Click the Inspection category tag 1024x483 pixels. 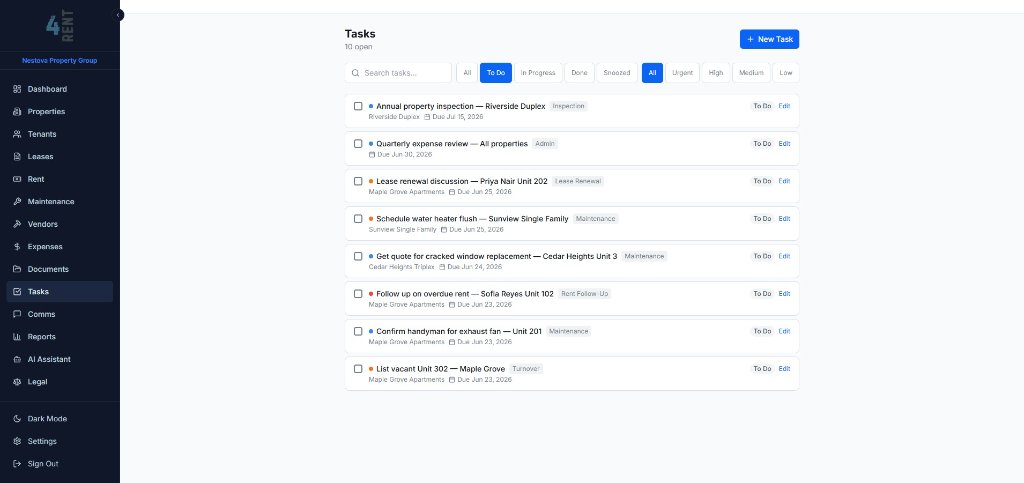click(x=568, y=106)
